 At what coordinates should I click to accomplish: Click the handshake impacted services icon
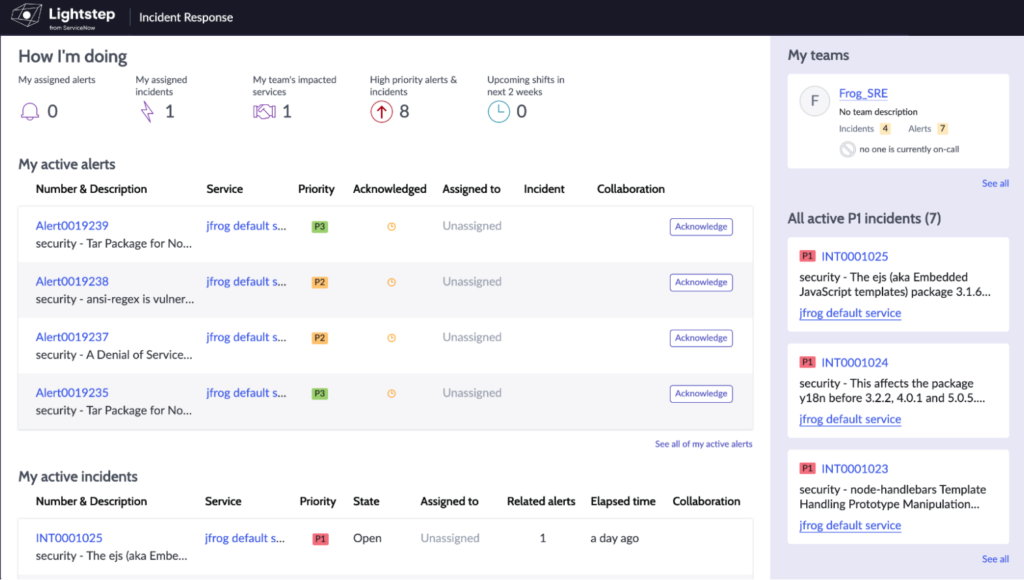pos(264,112)
